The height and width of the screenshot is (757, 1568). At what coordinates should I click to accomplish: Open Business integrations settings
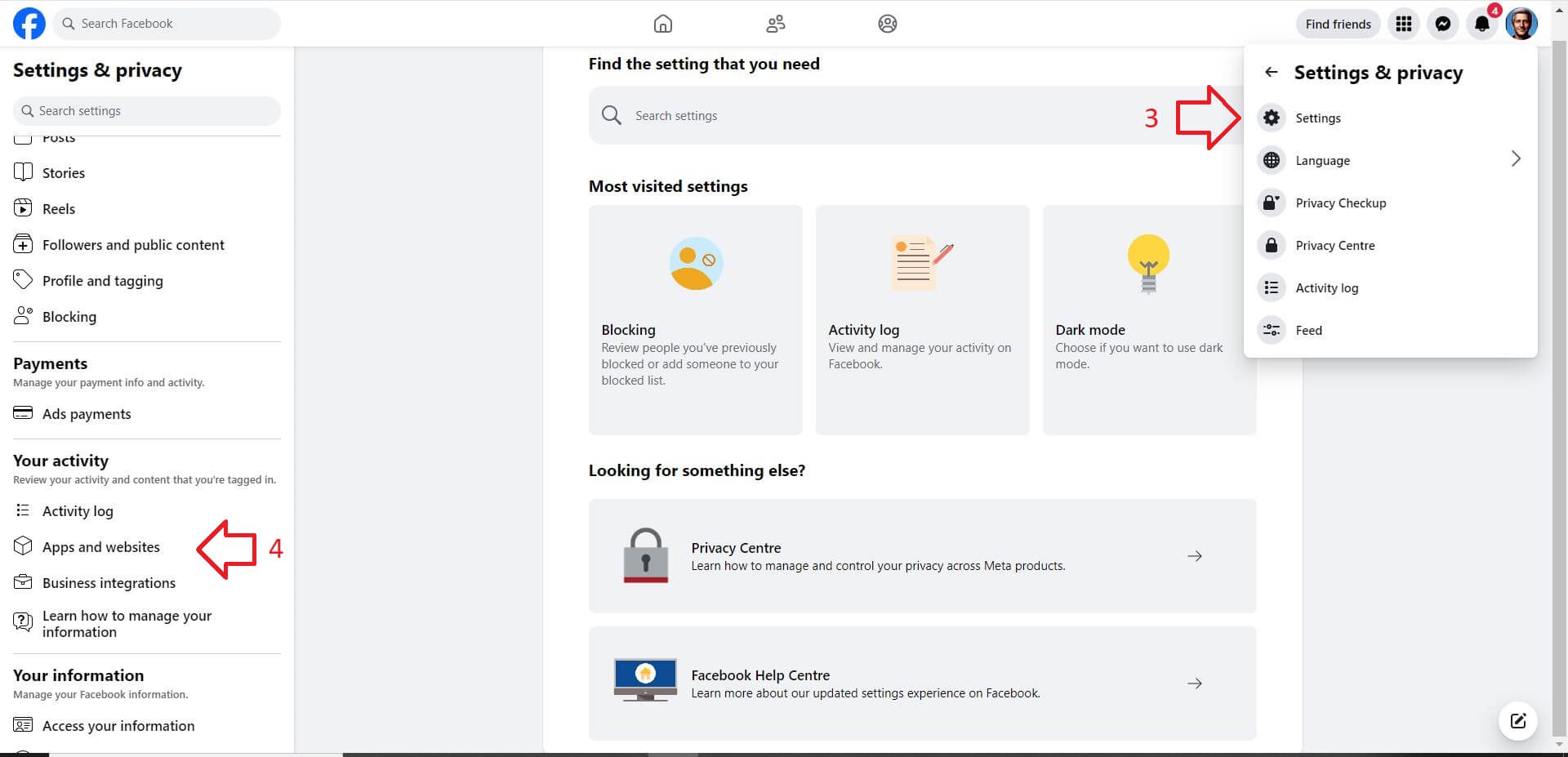[x=147, y=583]
